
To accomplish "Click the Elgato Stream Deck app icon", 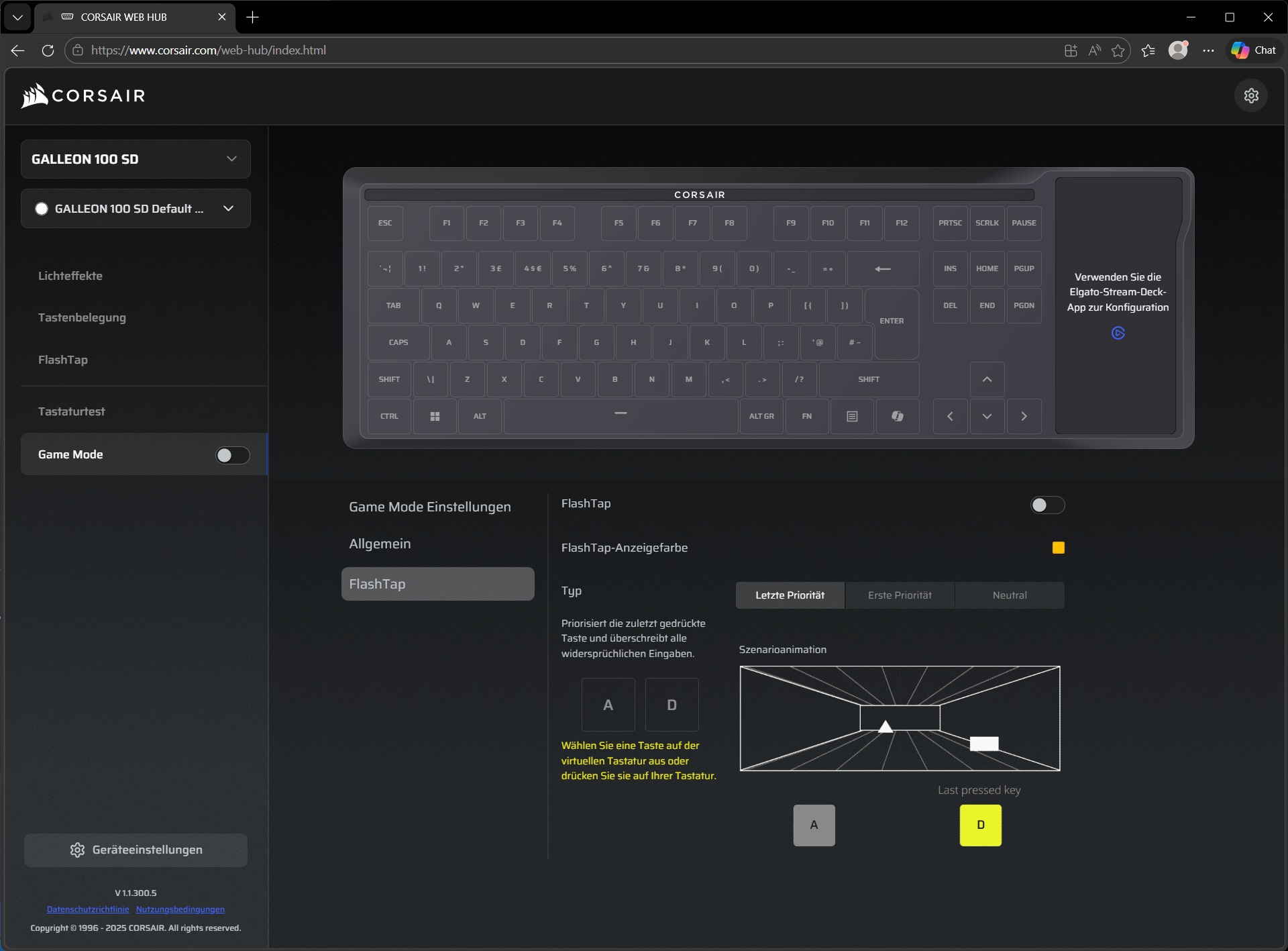I will (1118, 333).
